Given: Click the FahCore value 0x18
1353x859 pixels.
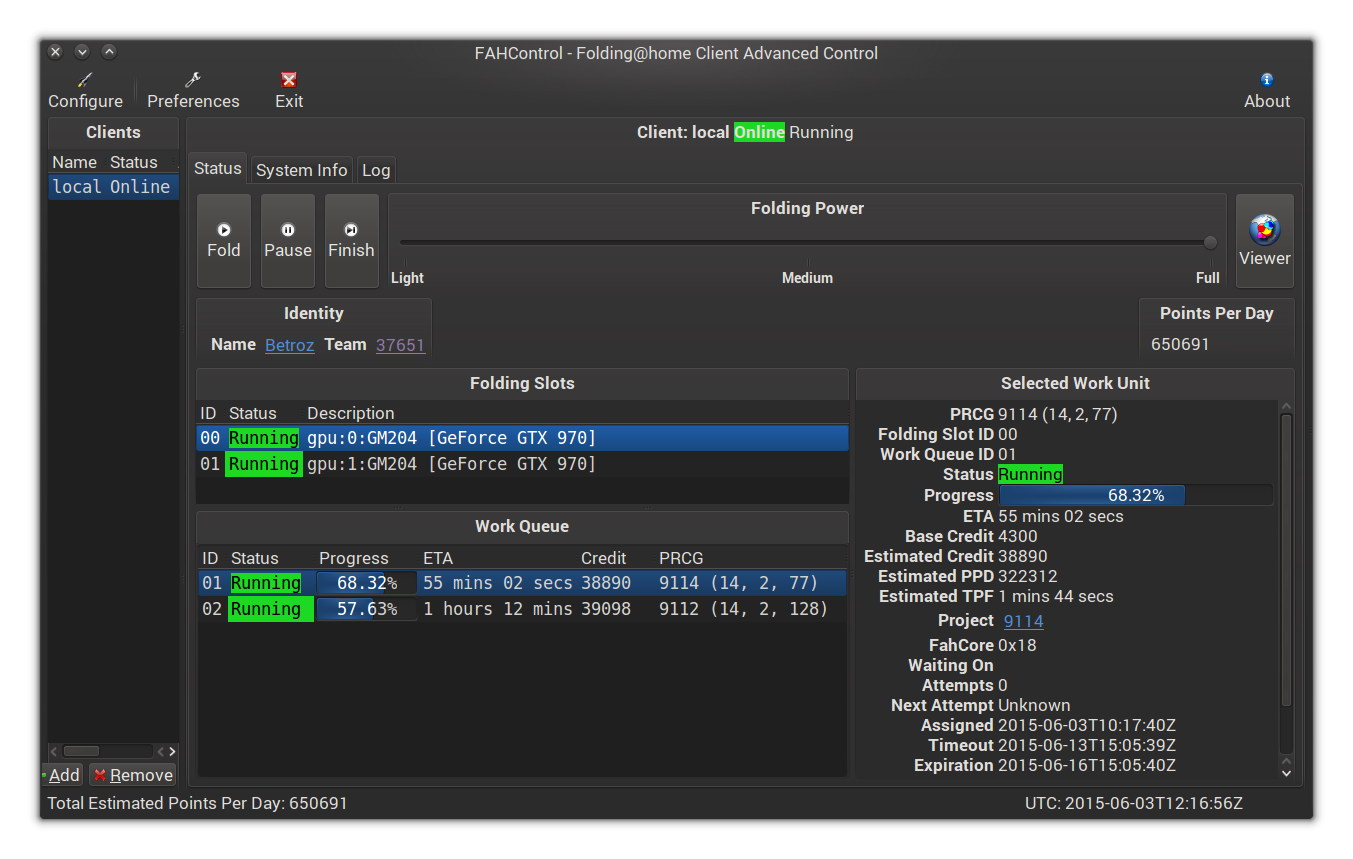Looking at the screenshot, I should pyautogui.click(x=1017, y=645).
